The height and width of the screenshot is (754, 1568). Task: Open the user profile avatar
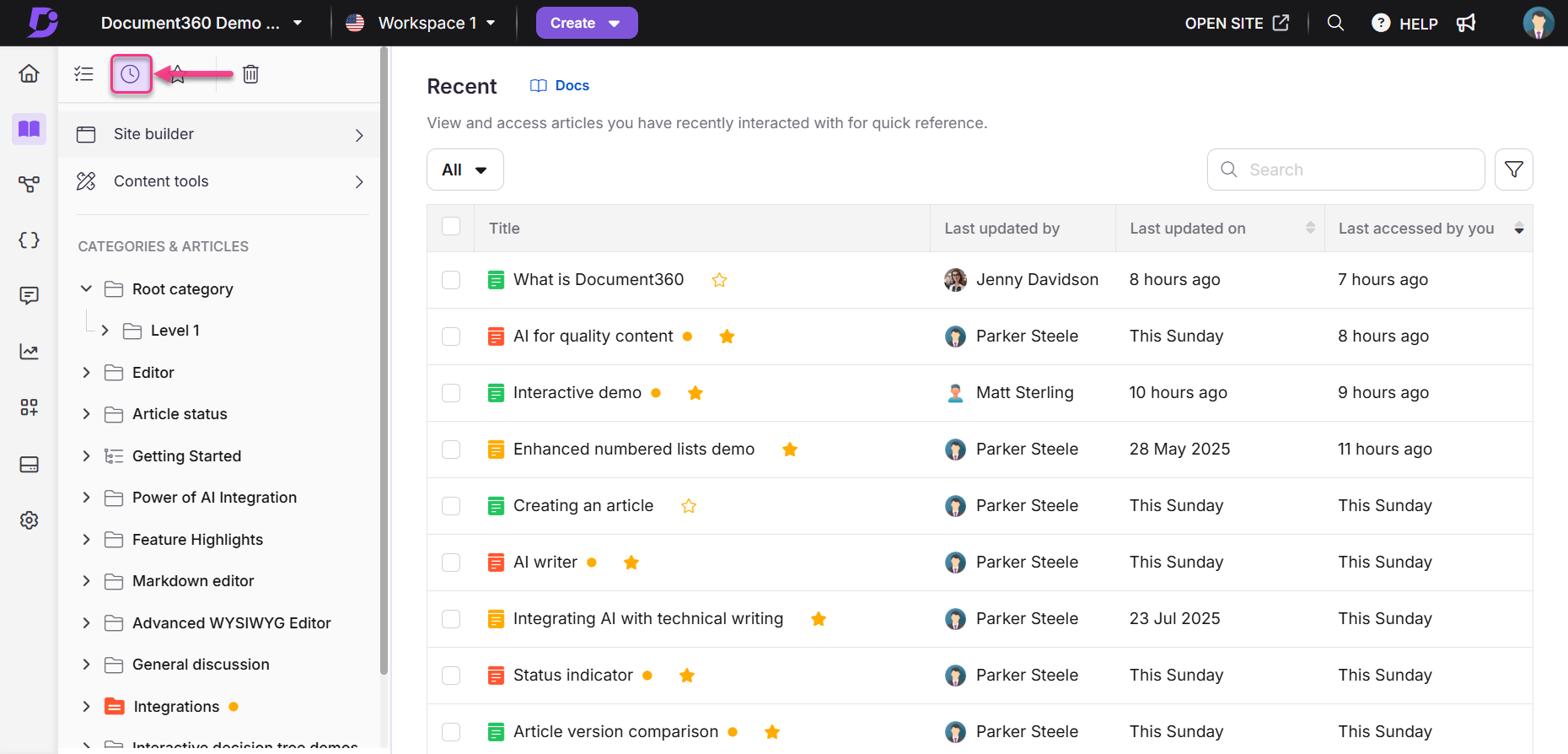click(1538, 23)
